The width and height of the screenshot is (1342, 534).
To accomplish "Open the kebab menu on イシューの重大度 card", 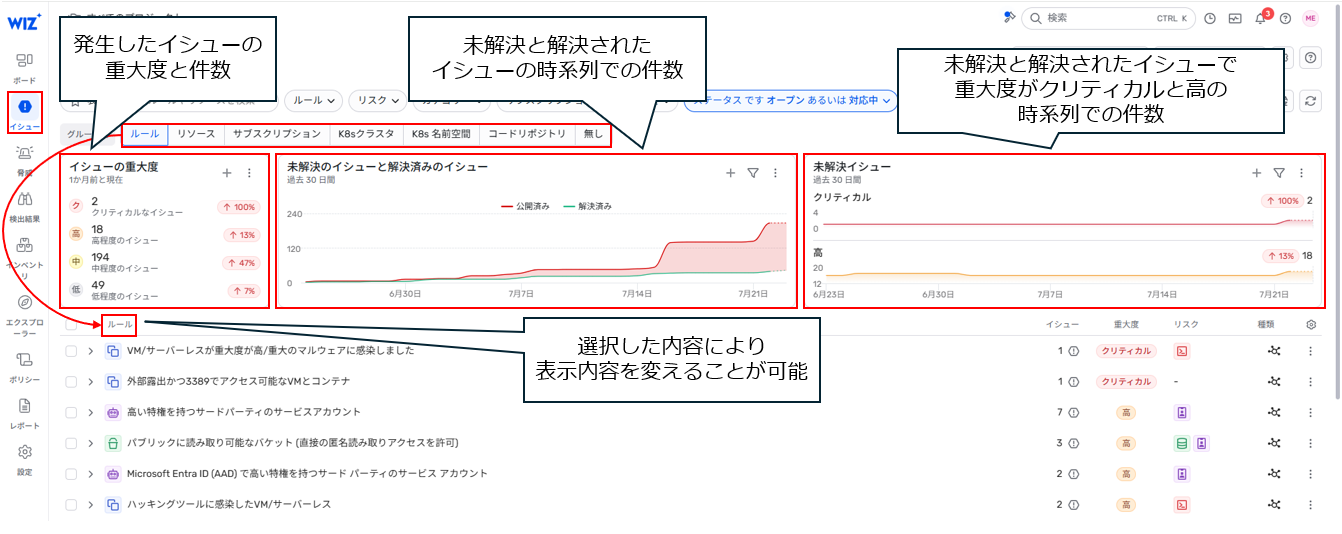I will coord(249,173).
